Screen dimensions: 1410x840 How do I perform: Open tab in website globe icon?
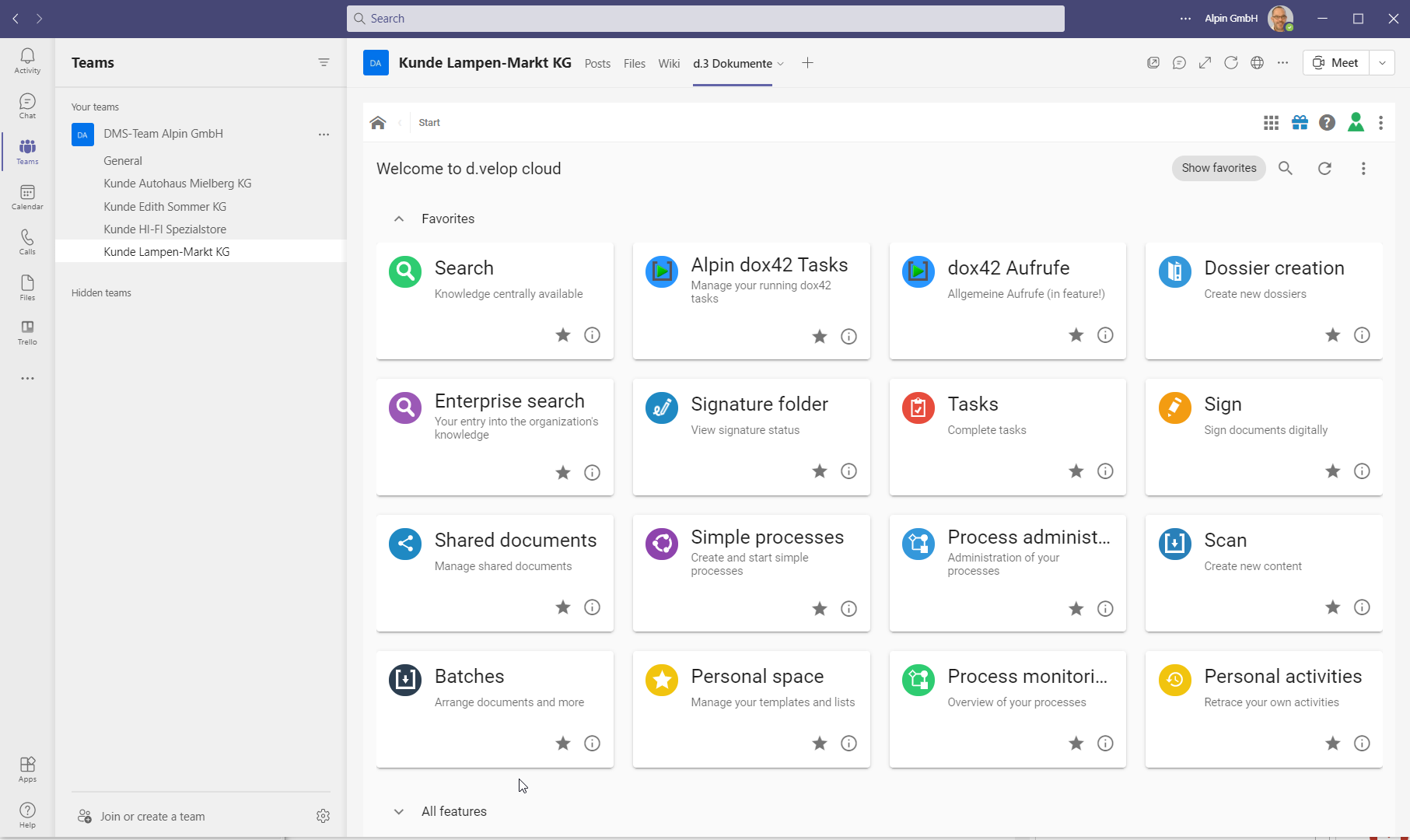point(1257,63)
